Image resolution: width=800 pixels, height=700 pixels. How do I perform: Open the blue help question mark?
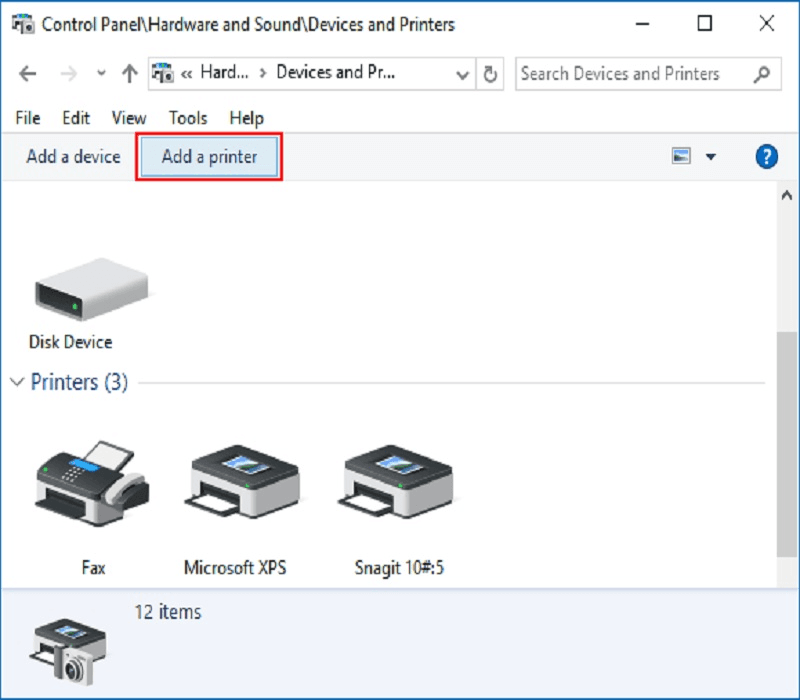point(766,156)
